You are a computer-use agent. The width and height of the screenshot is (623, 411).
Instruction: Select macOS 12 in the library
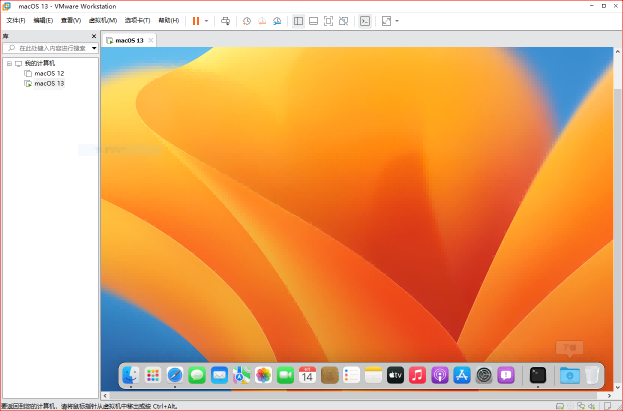tap(49, 74)
